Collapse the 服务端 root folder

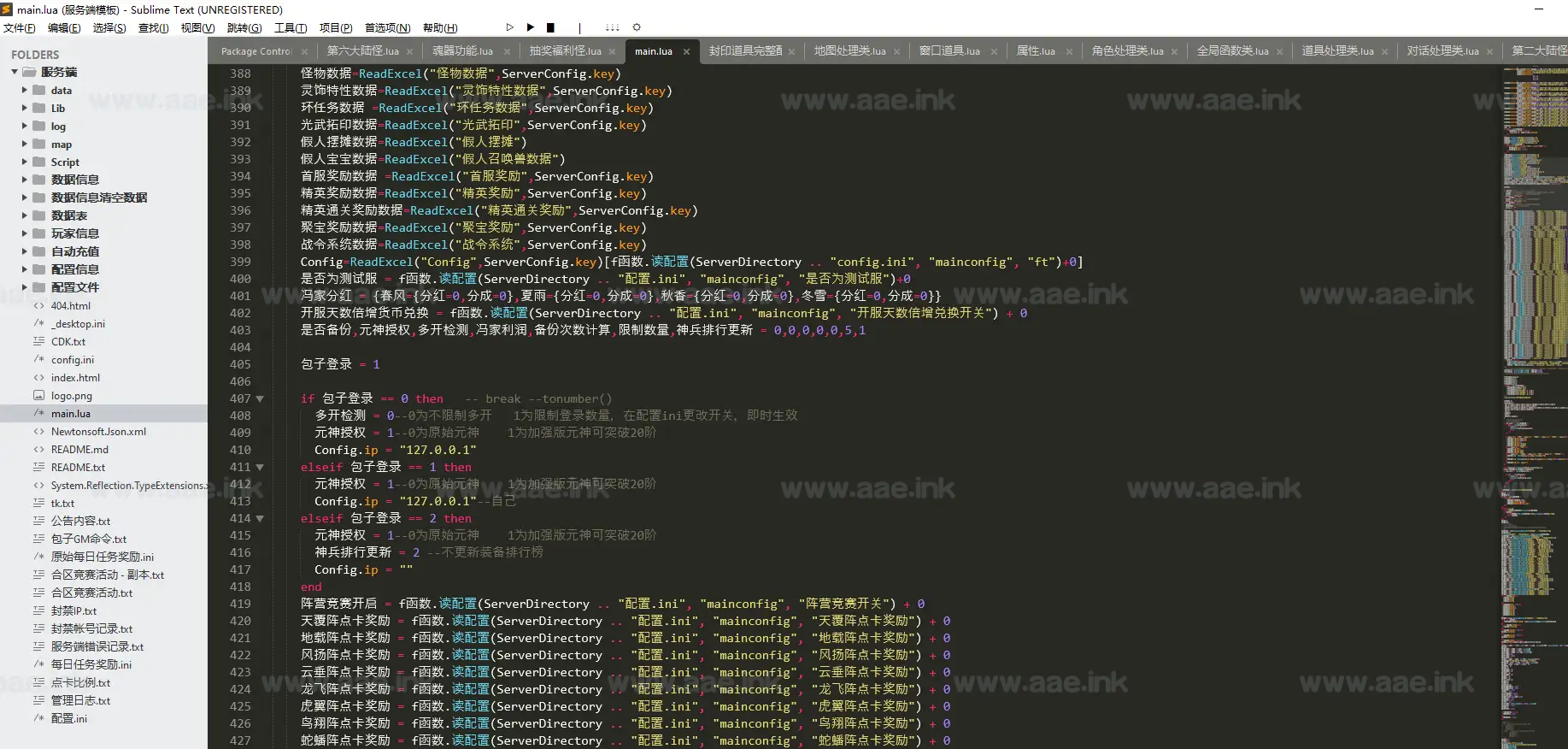[x=15, y=72]
